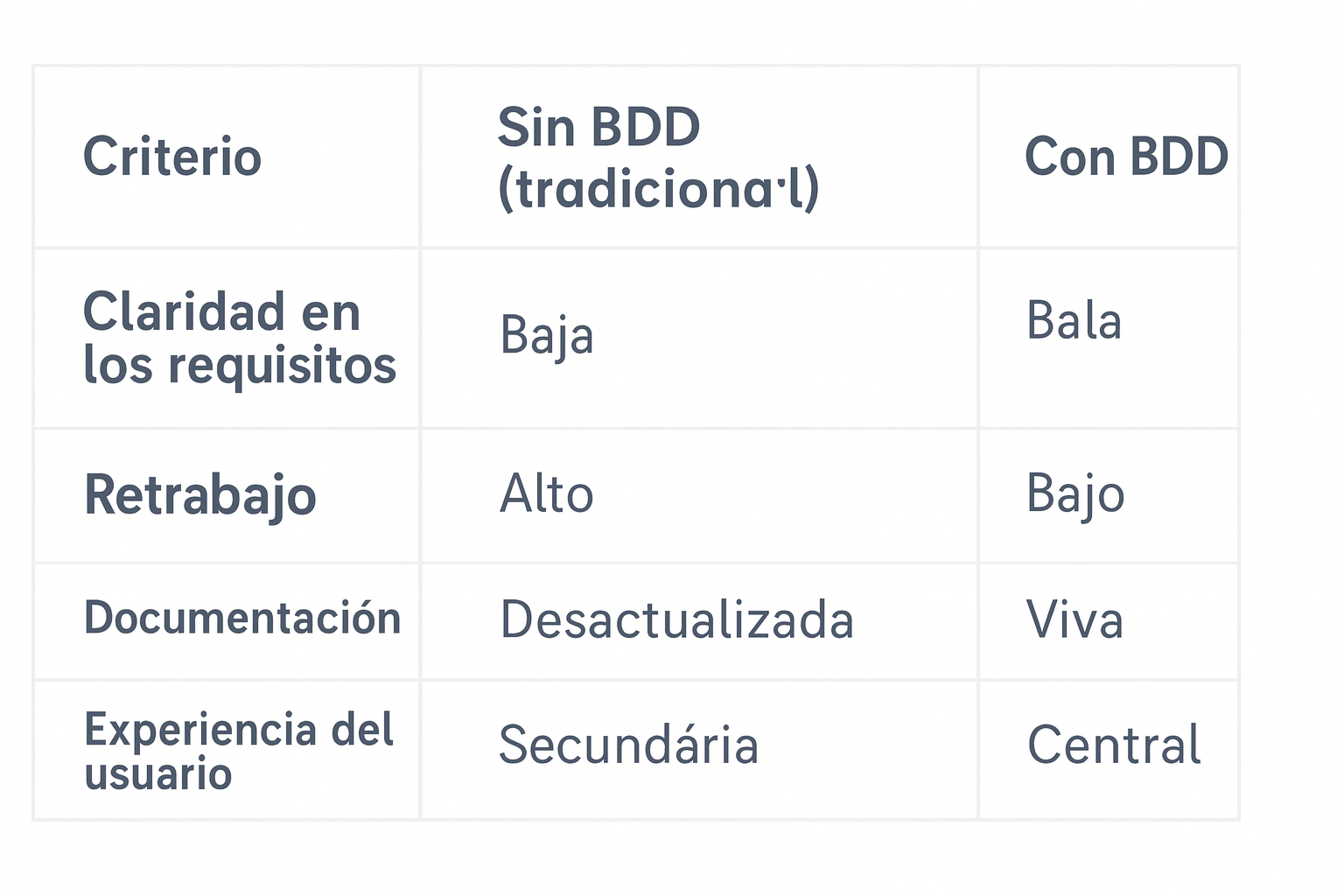Click the 'Secundária' cell value

pyautogui.click(x=628, y=745)
